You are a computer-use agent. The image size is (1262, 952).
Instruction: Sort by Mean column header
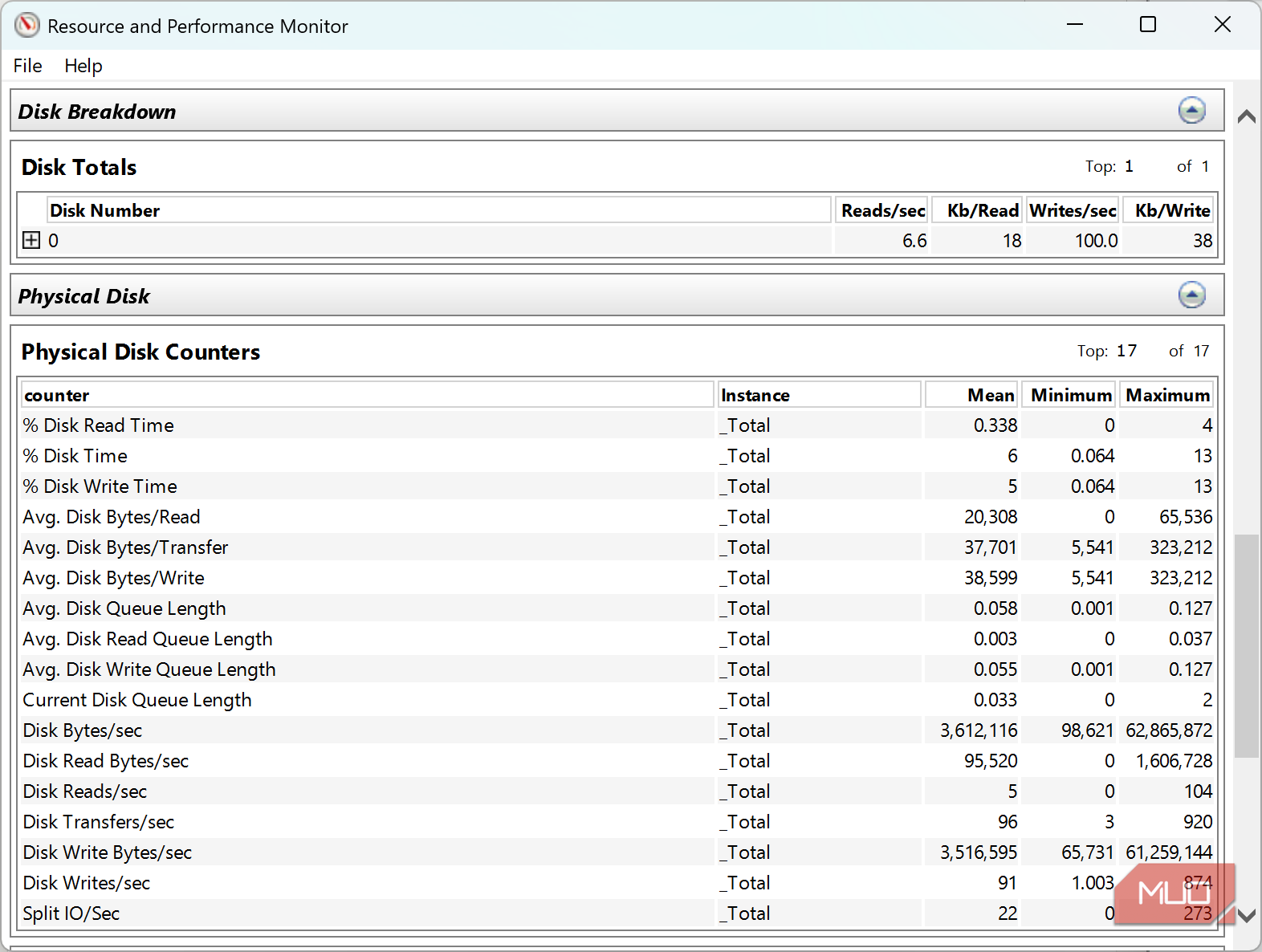[x=971, y=395]
